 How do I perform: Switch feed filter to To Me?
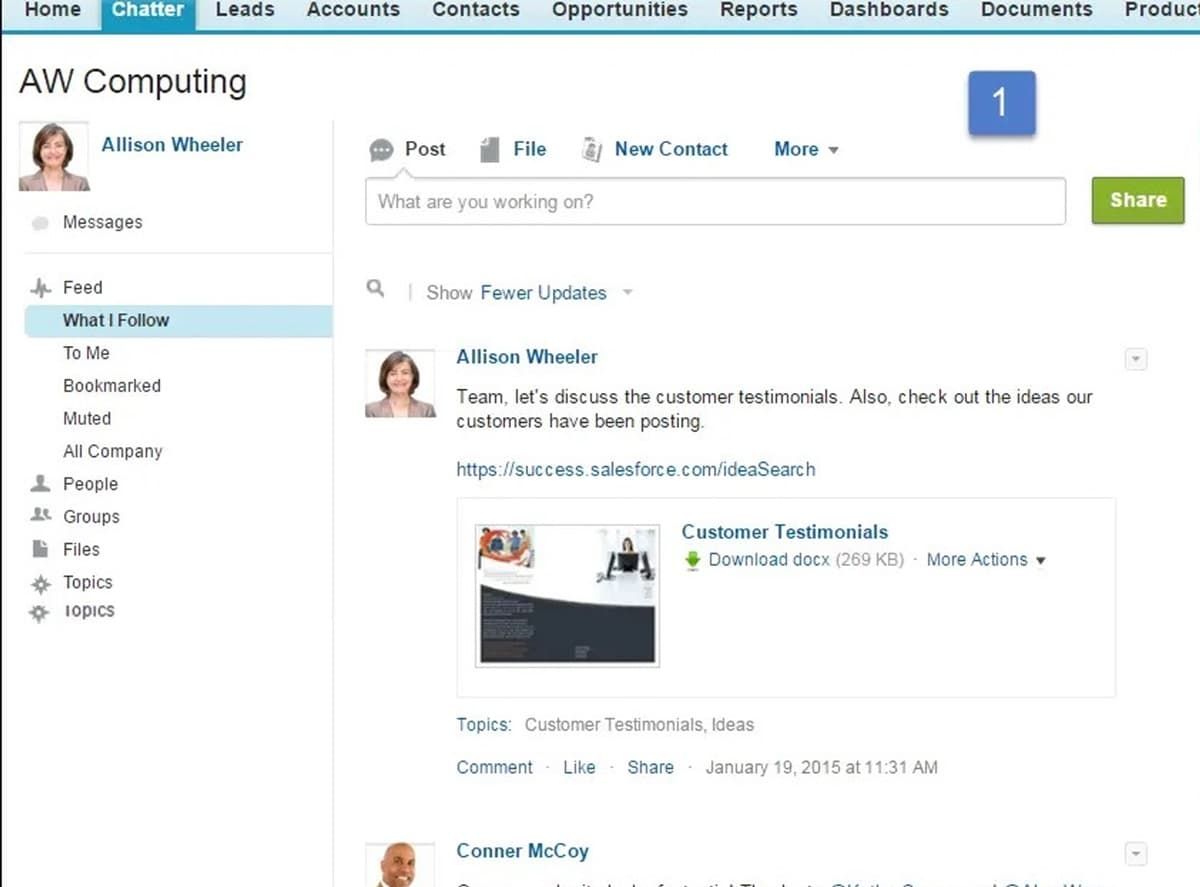(87, 353)
